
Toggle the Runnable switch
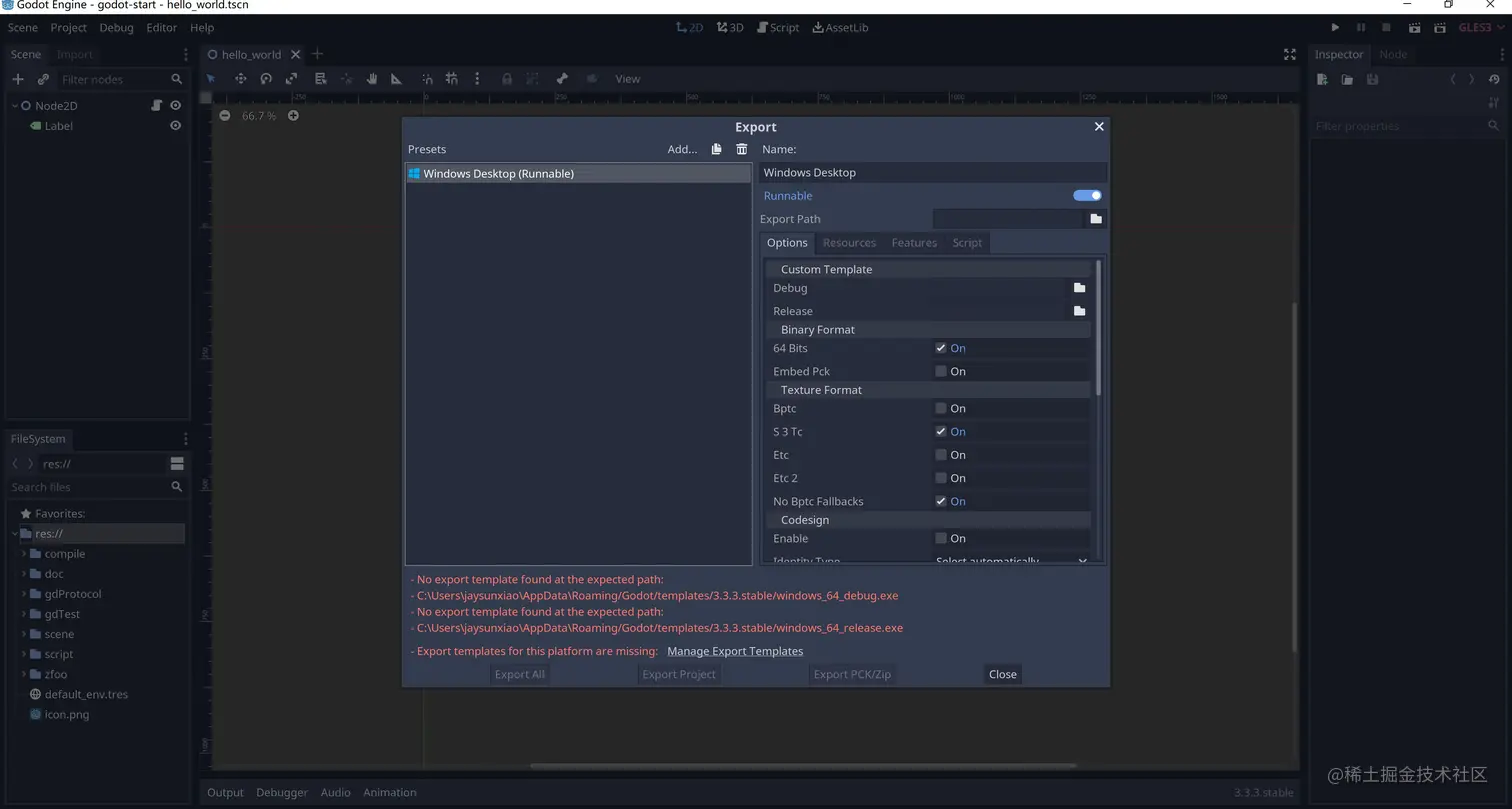pos(1087,196)
